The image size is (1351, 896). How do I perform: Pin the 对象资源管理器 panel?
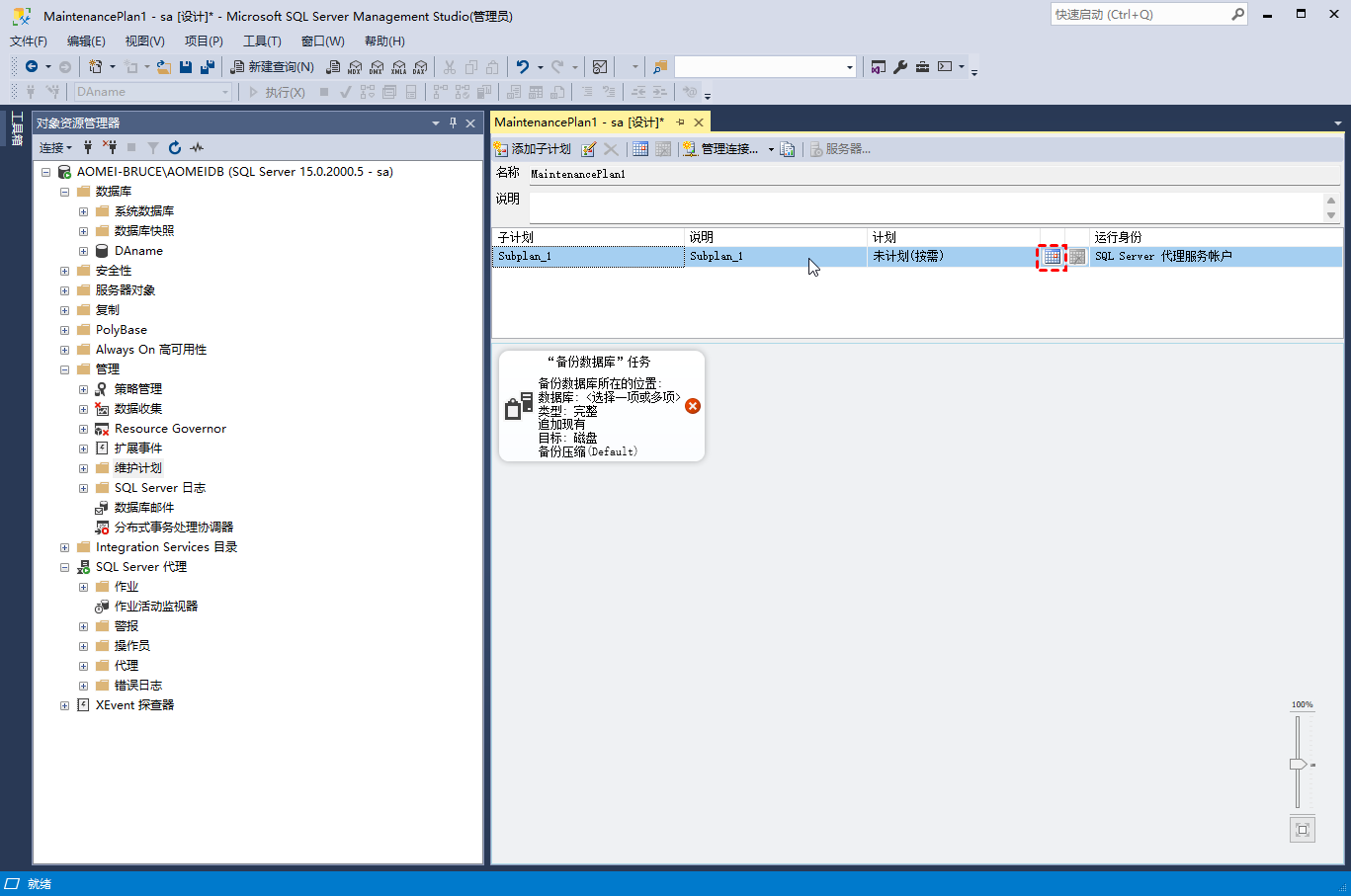(453, 122)
